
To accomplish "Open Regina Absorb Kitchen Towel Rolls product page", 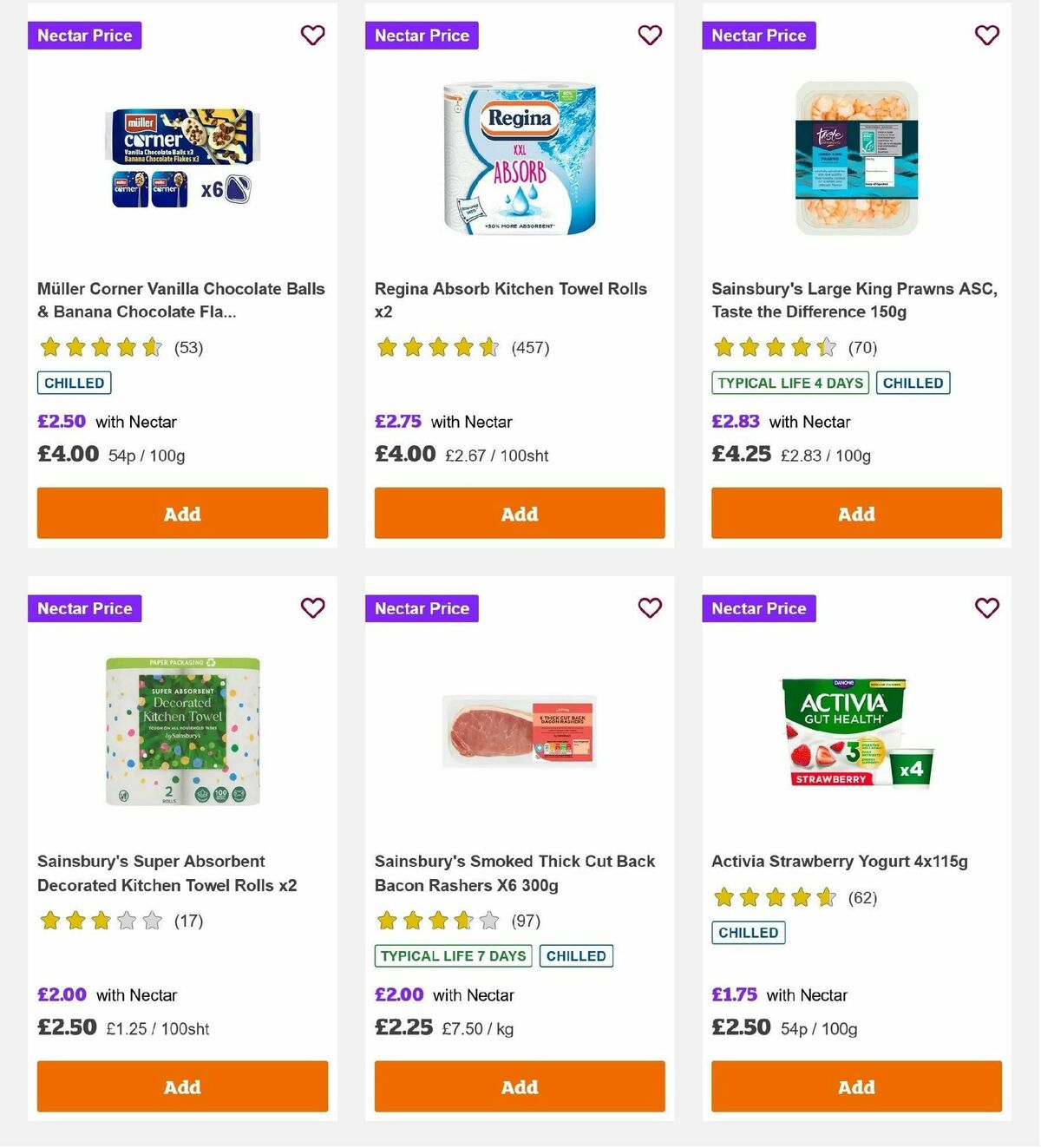I will point(510,300).
